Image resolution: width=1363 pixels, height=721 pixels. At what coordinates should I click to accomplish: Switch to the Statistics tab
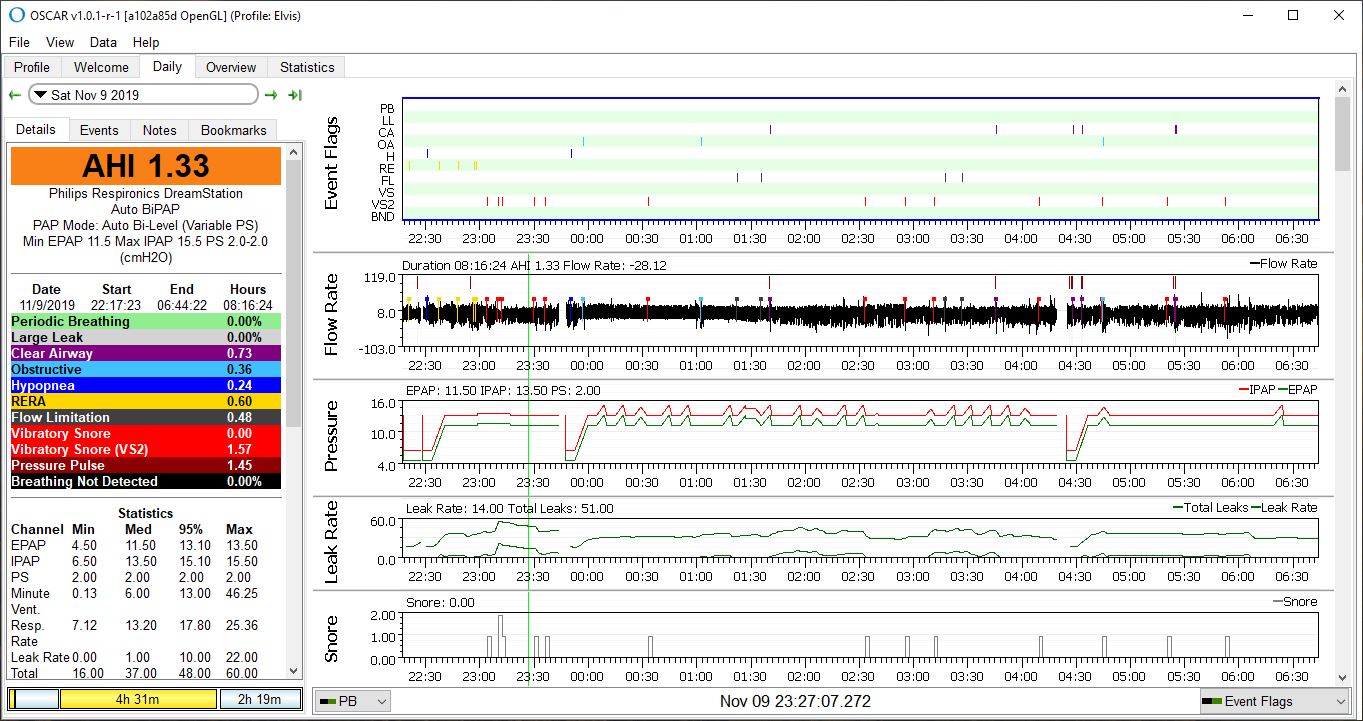point(307,67)
